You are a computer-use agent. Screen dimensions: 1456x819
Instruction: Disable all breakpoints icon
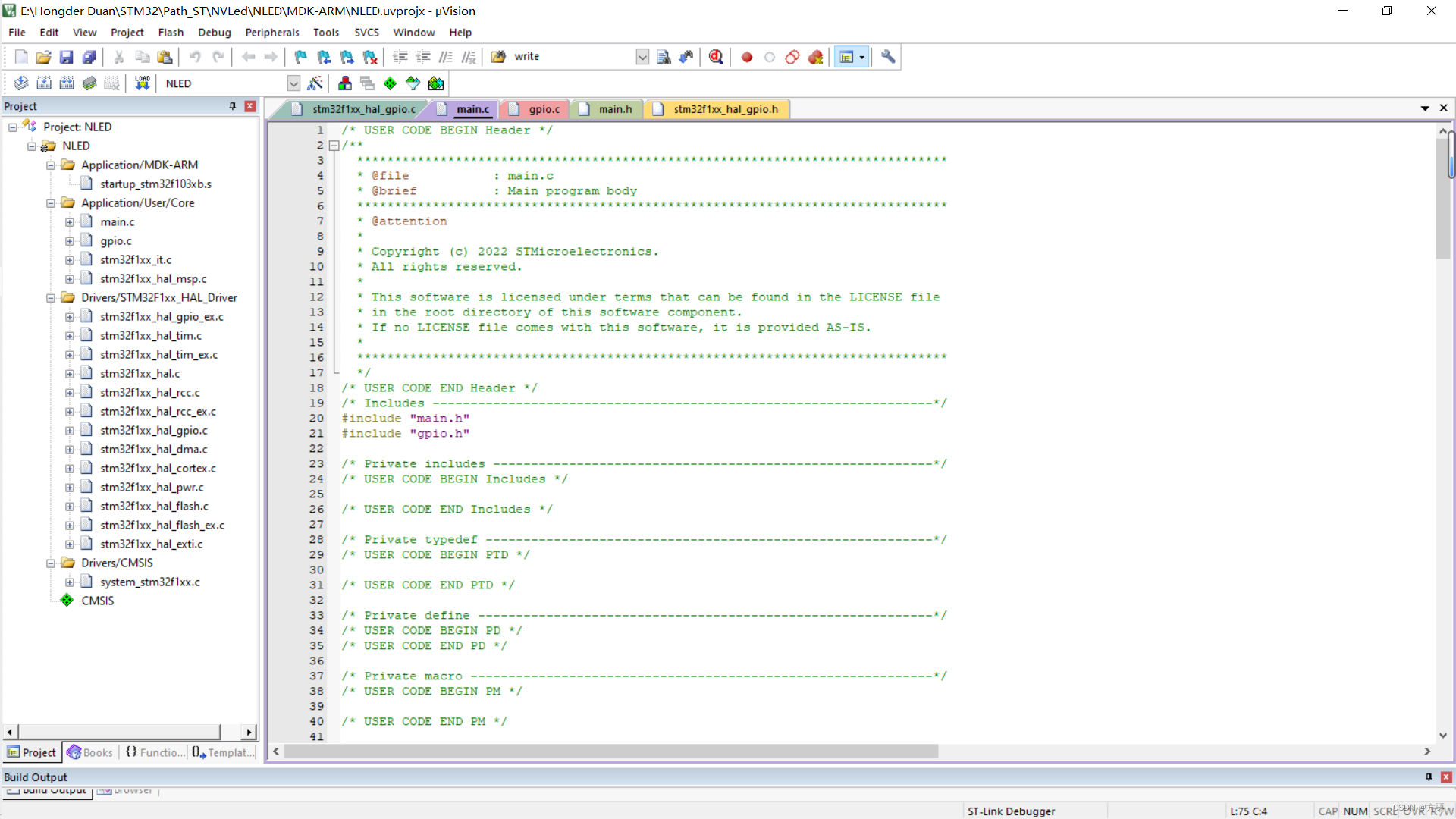pos(792,57)
